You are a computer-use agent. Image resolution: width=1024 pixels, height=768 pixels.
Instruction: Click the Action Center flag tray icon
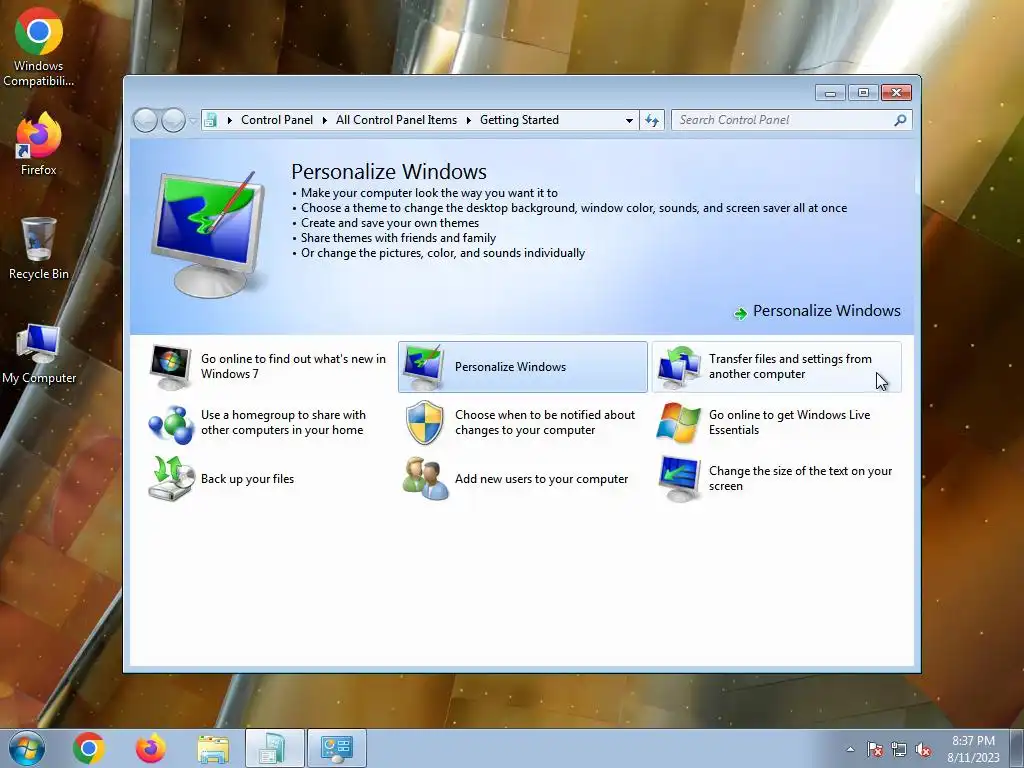(x=875, y=750)
